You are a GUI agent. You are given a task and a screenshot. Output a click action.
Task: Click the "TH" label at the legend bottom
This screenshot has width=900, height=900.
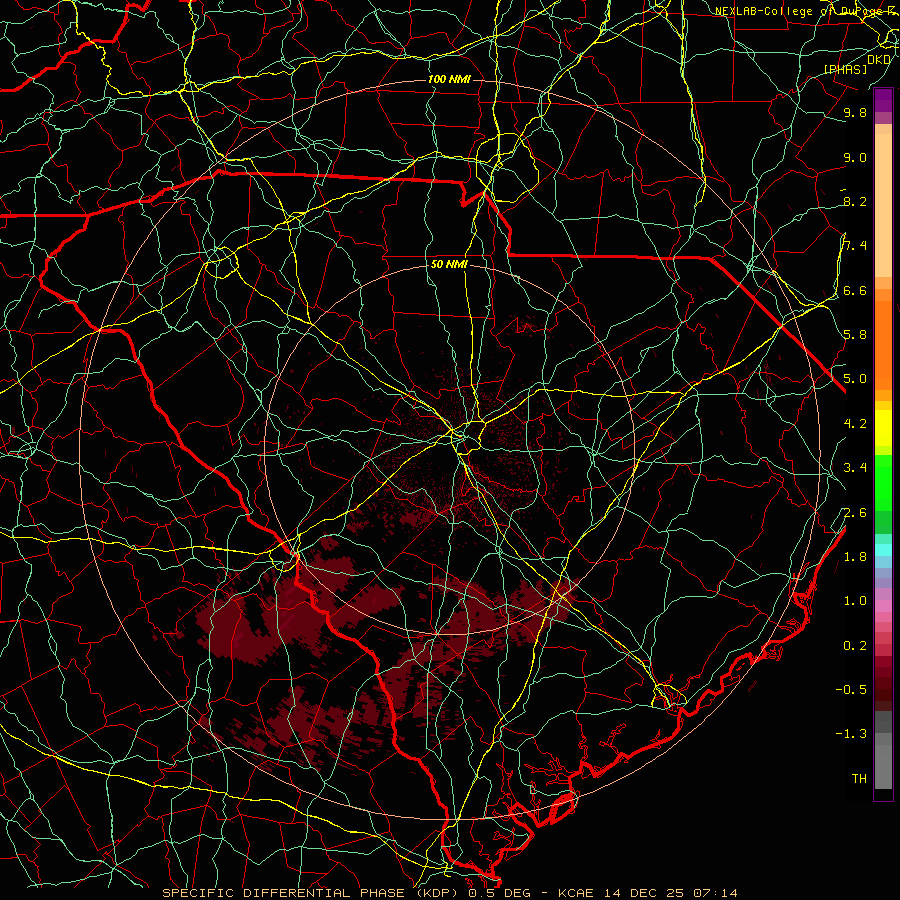(859, 779)
